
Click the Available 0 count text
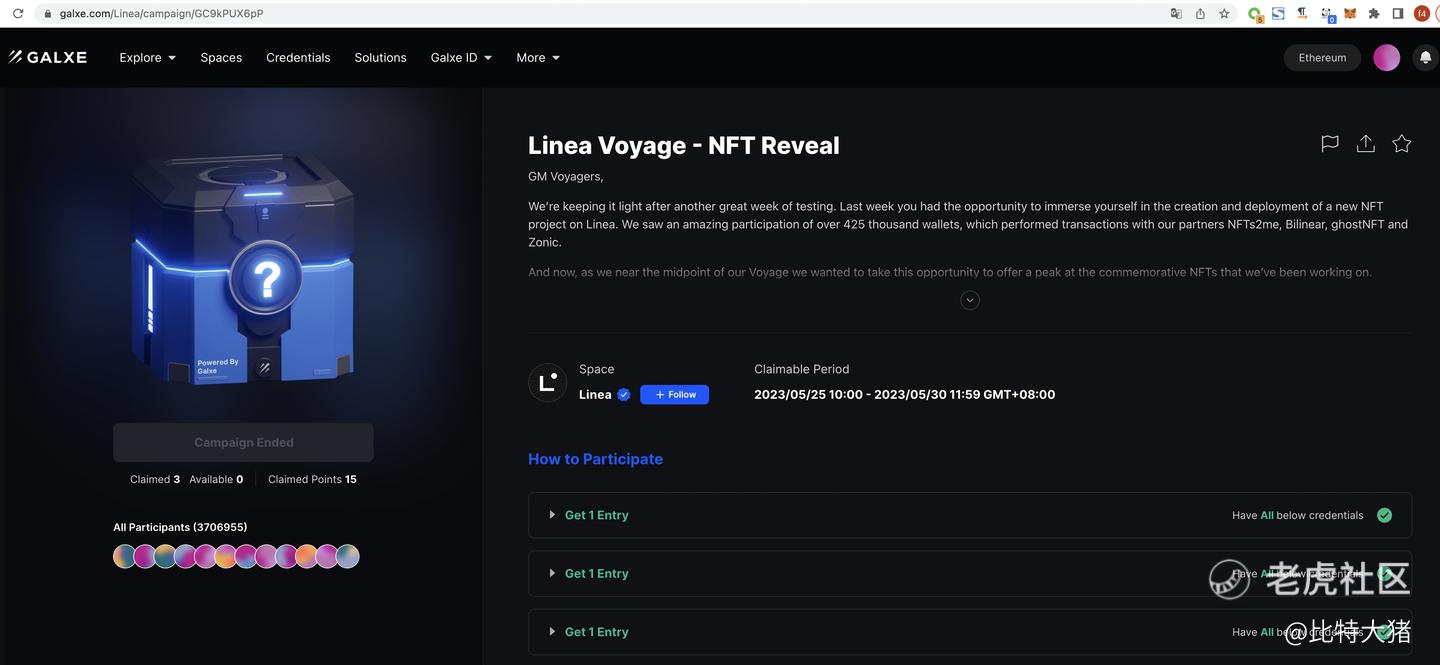coord(216,480)
